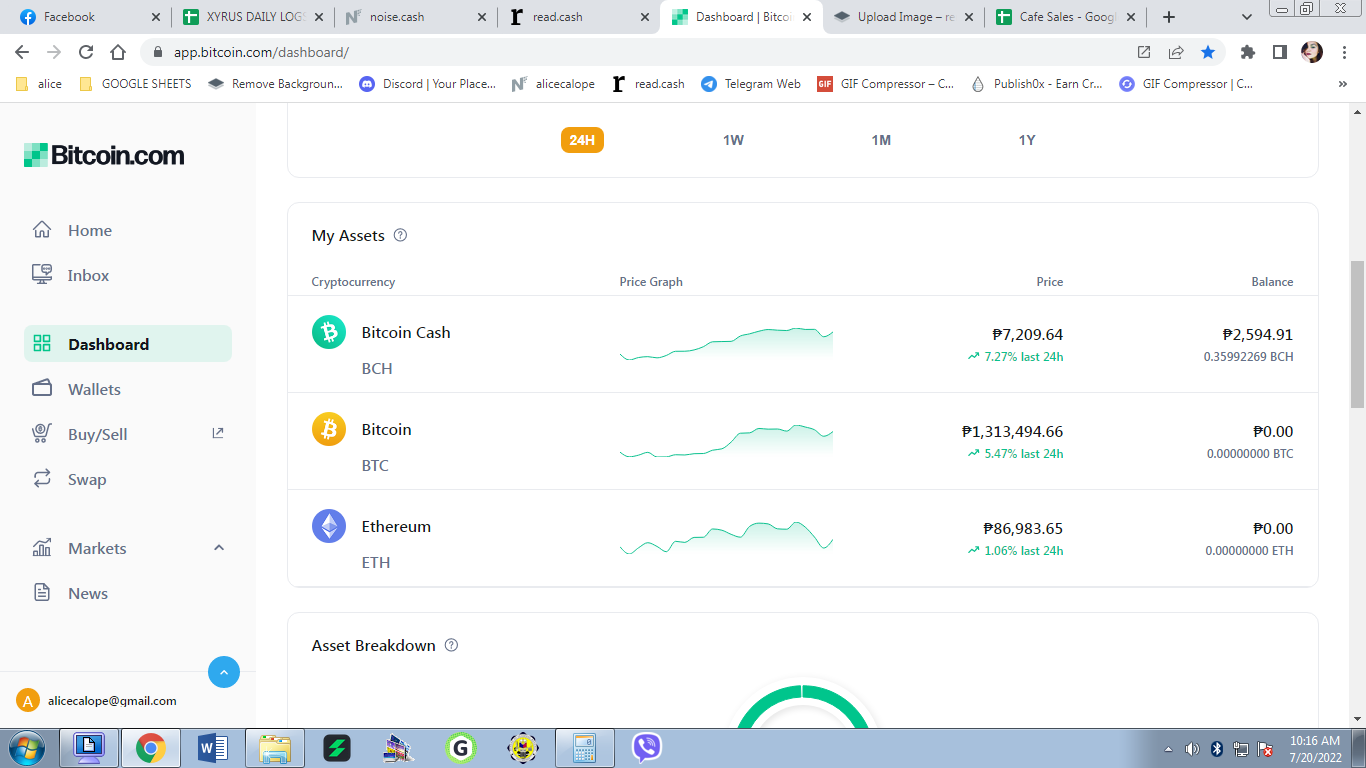Click the address bar URL field
1366x768 pixels.
pyautogui.click(x=640, y=52)
